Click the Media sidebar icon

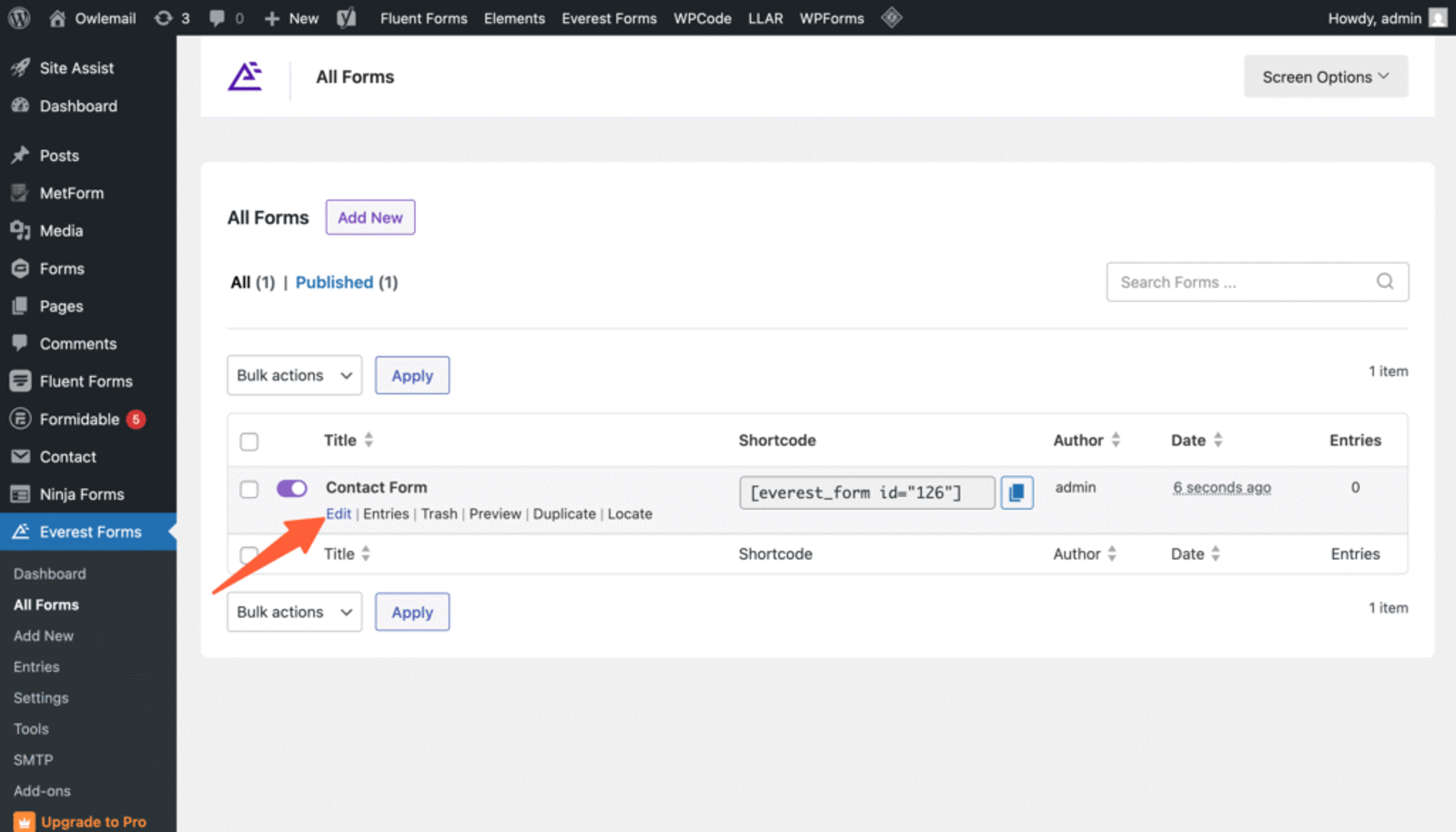(x=20, y=230)
